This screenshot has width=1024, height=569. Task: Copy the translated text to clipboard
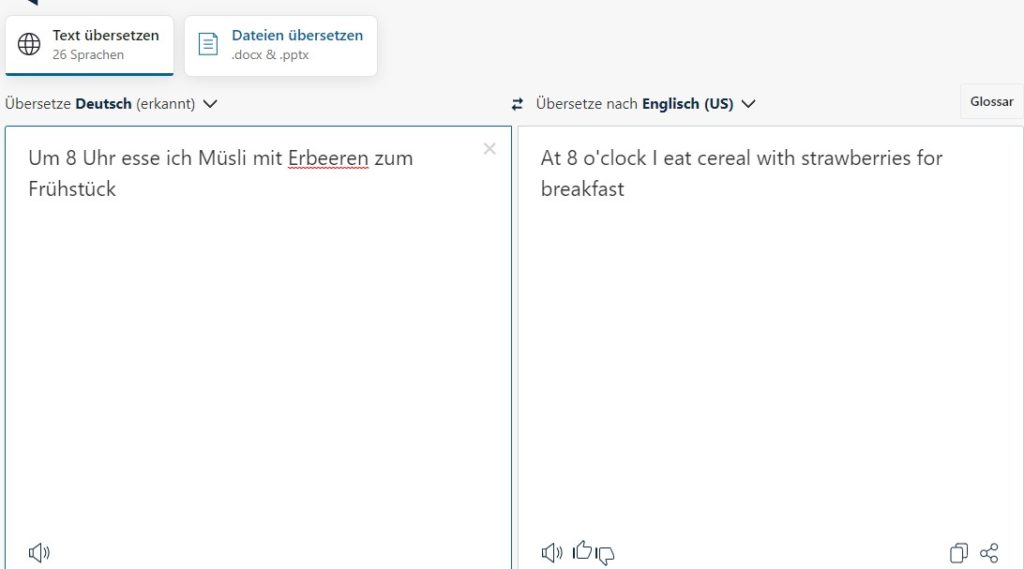(959, 553)
